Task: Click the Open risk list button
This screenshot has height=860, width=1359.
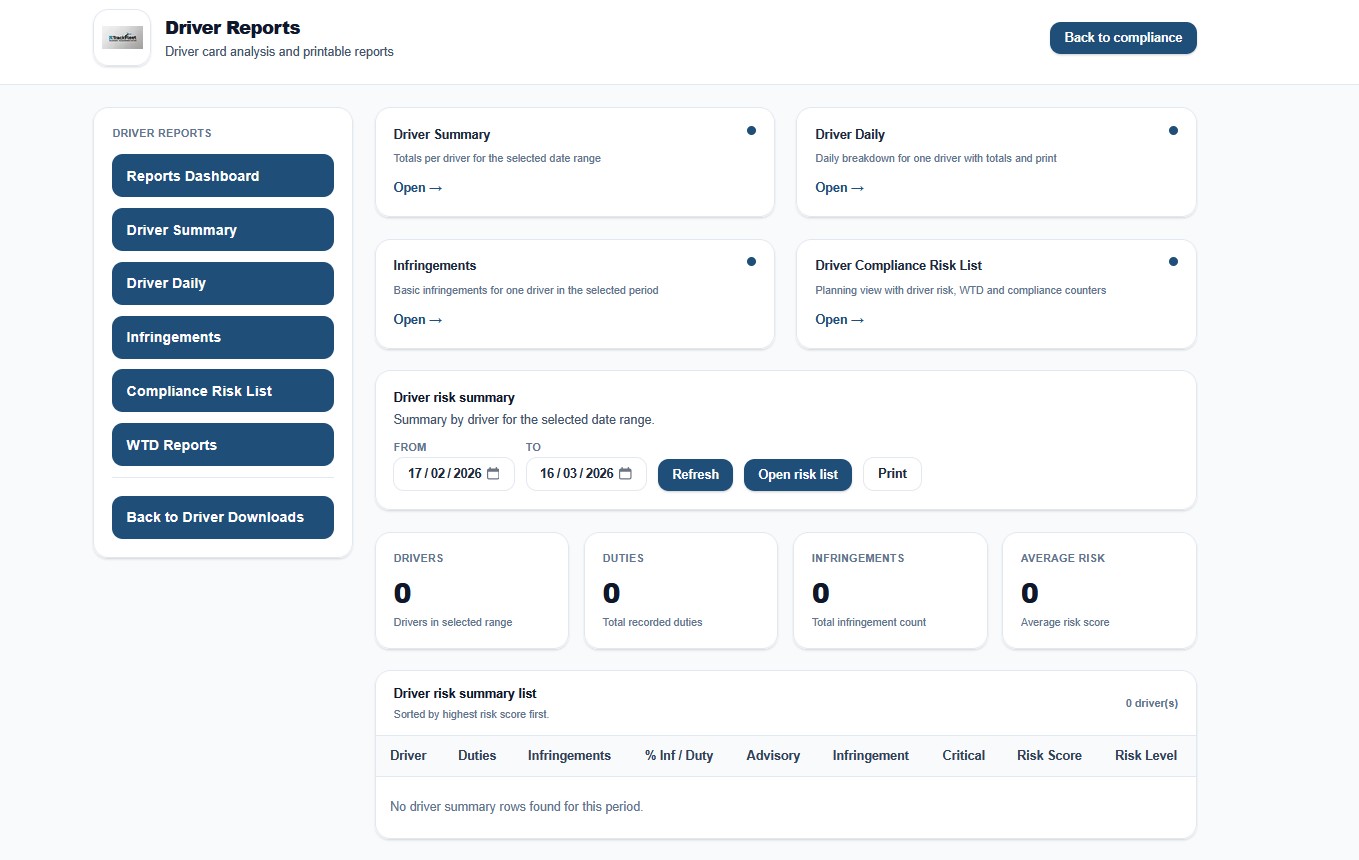Action: [797, 475]
